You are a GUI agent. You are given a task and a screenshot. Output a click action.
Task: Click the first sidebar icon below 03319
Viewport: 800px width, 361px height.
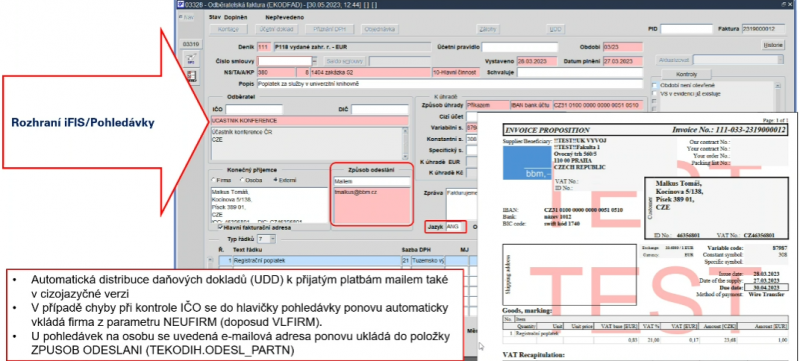click(x=192, y=59)
